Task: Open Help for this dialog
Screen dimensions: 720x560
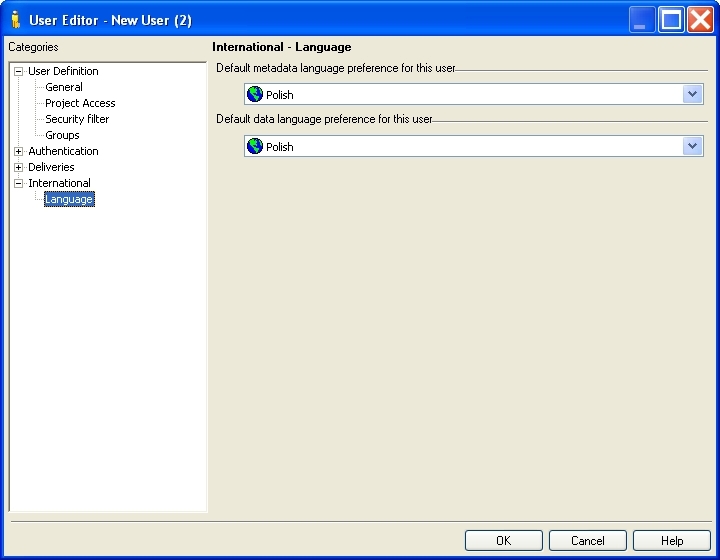Action: click(671, 540)
